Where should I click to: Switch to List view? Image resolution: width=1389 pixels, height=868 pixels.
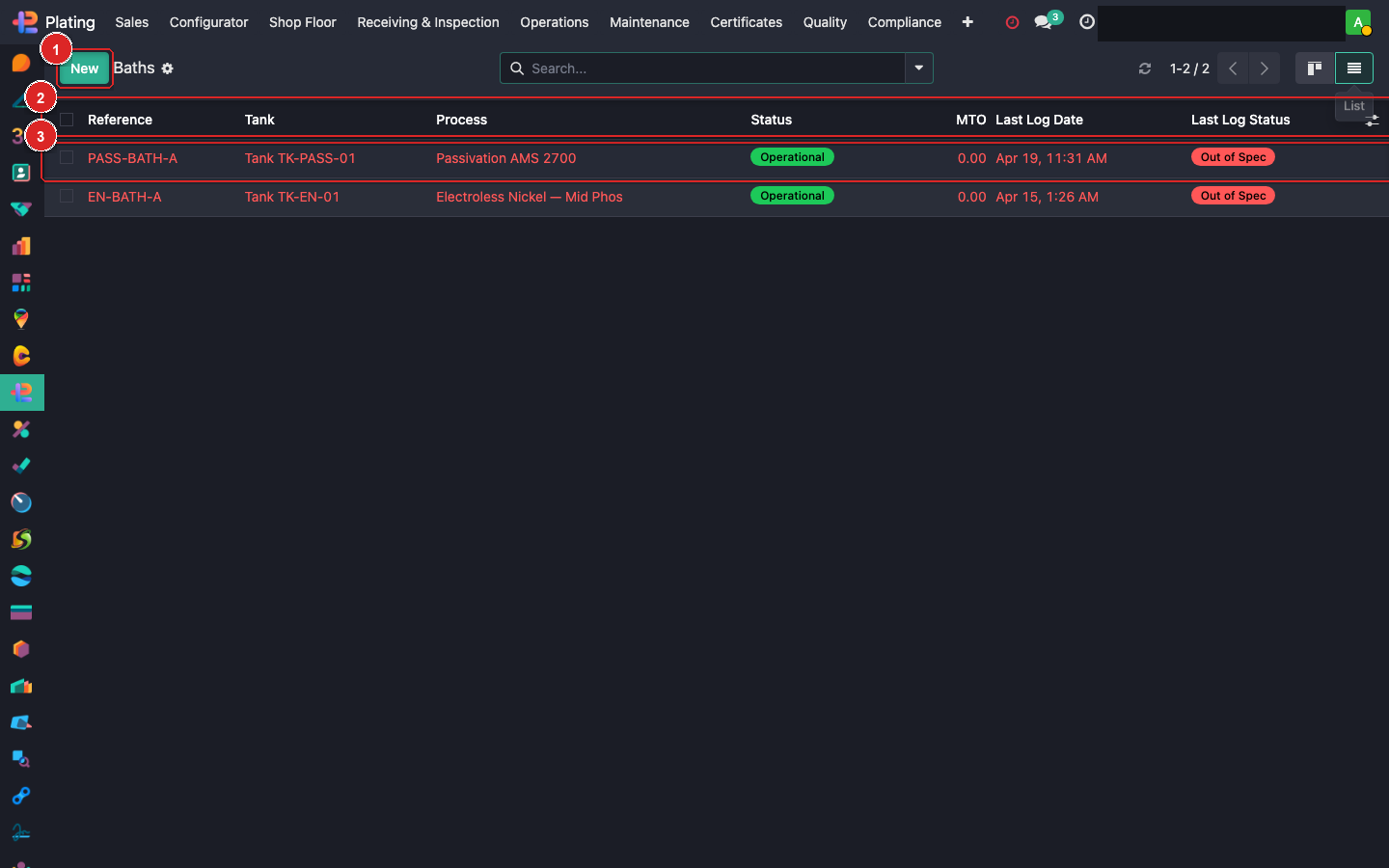(x=1353, y=68)
